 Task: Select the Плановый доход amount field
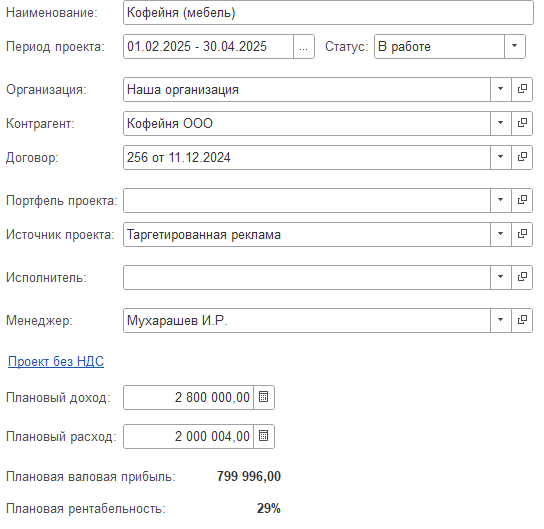click(188, 397)
